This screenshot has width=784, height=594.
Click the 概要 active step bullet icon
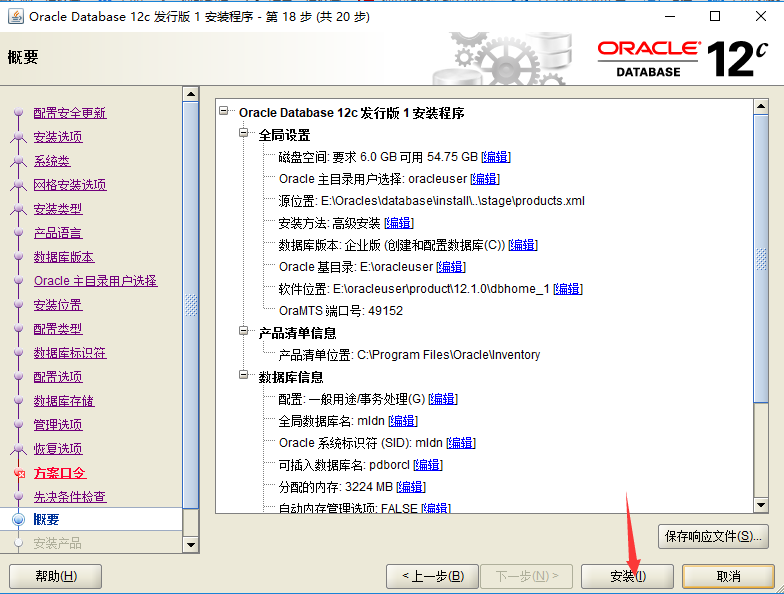[x=18, y=520]
